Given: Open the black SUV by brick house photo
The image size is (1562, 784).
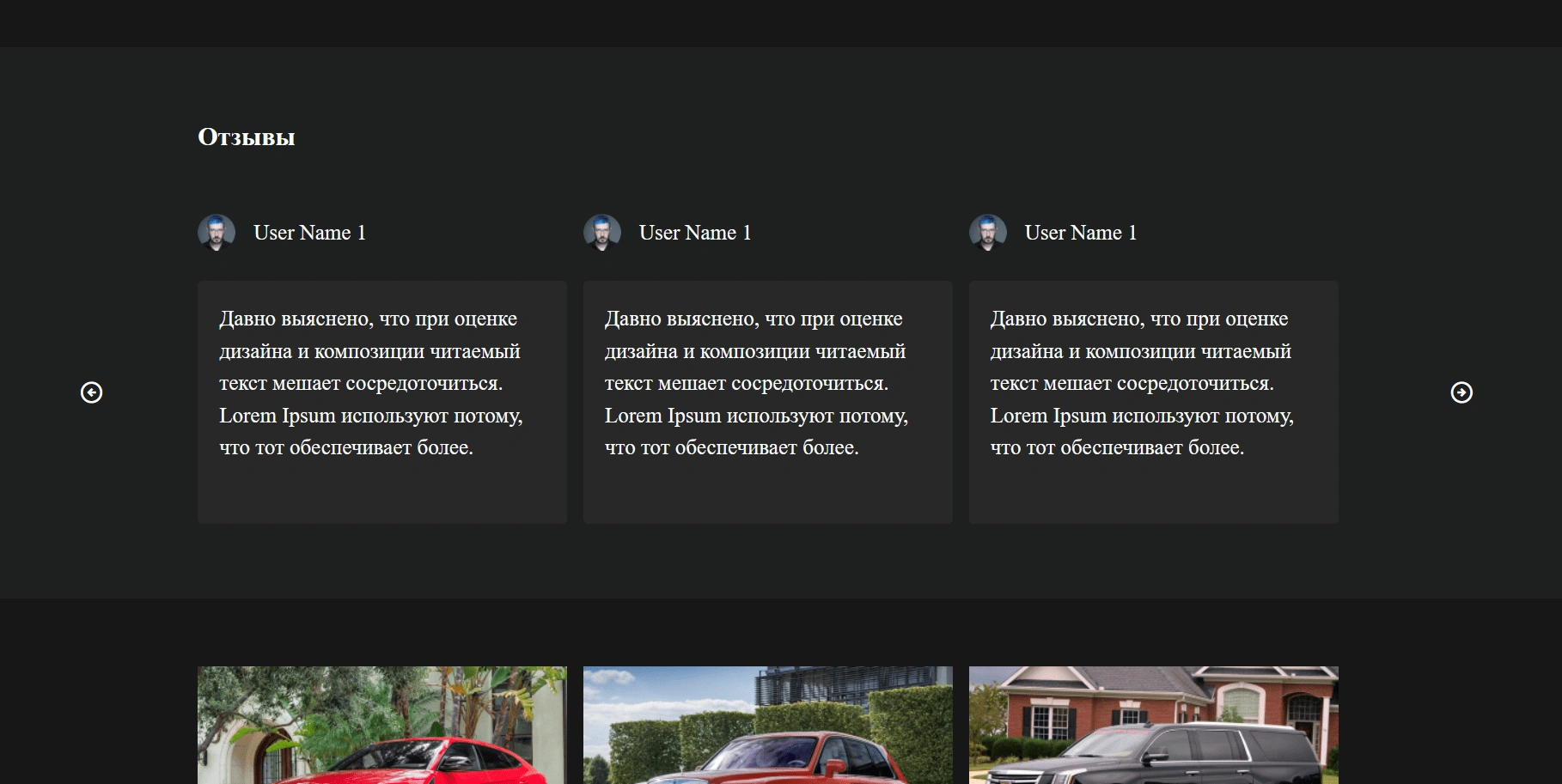Looking at the screenshot, I should point(1154,725).
